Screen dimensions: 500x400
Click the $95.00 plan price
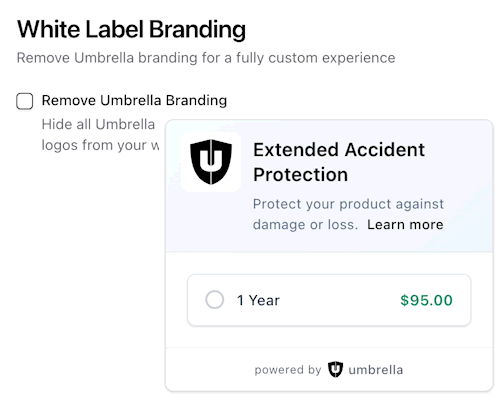pyautogui.click(x=426, y=300)
